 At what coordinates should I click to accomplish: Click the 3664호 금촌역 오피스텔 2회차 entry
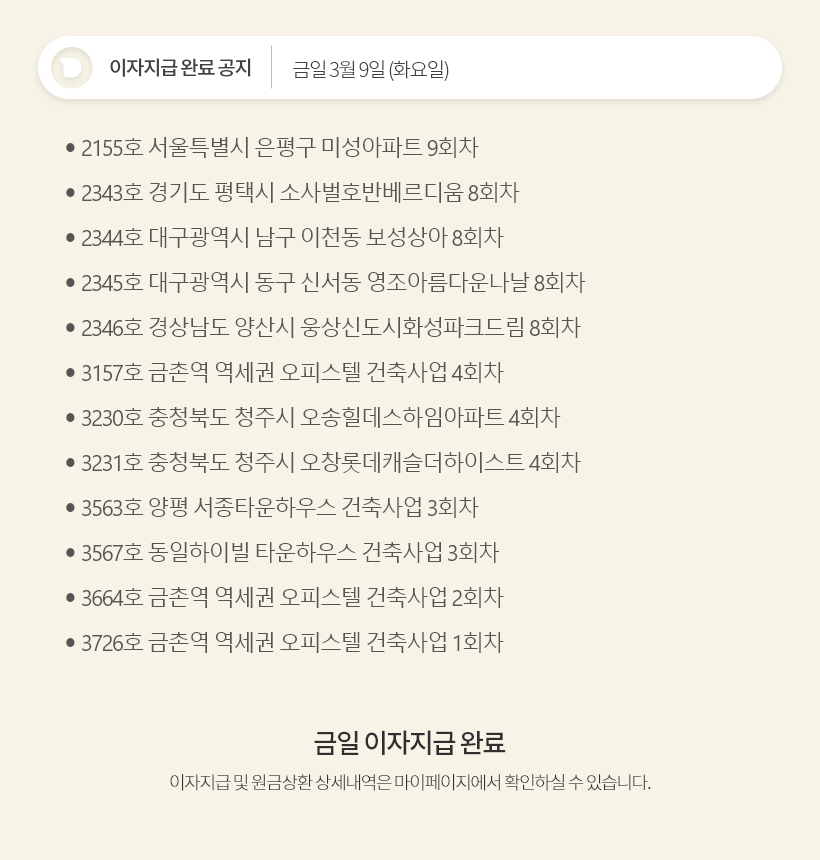292,598
